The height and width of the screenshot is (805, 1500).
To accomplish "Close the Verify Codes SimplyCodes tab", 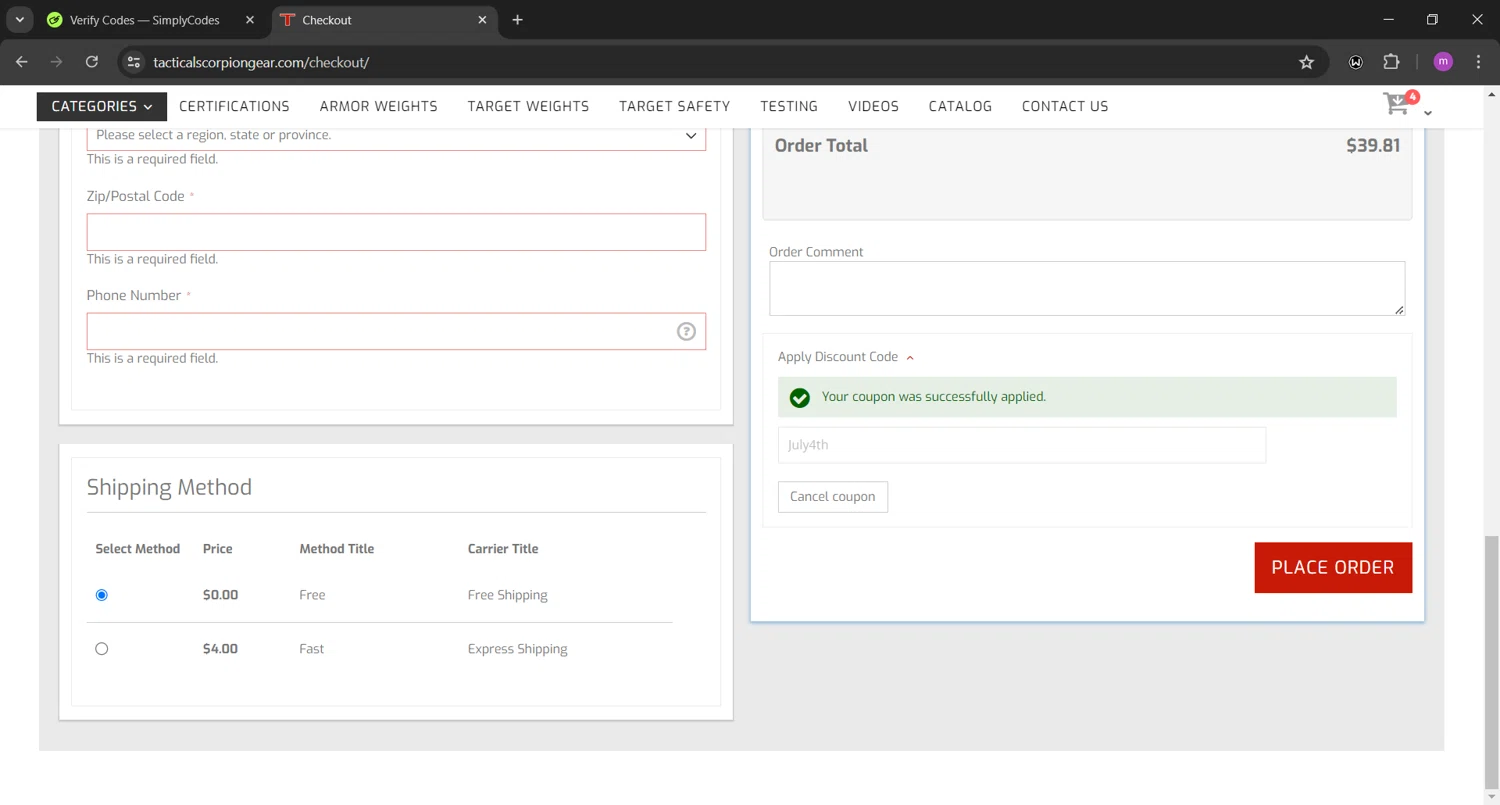I will point(250,20).
